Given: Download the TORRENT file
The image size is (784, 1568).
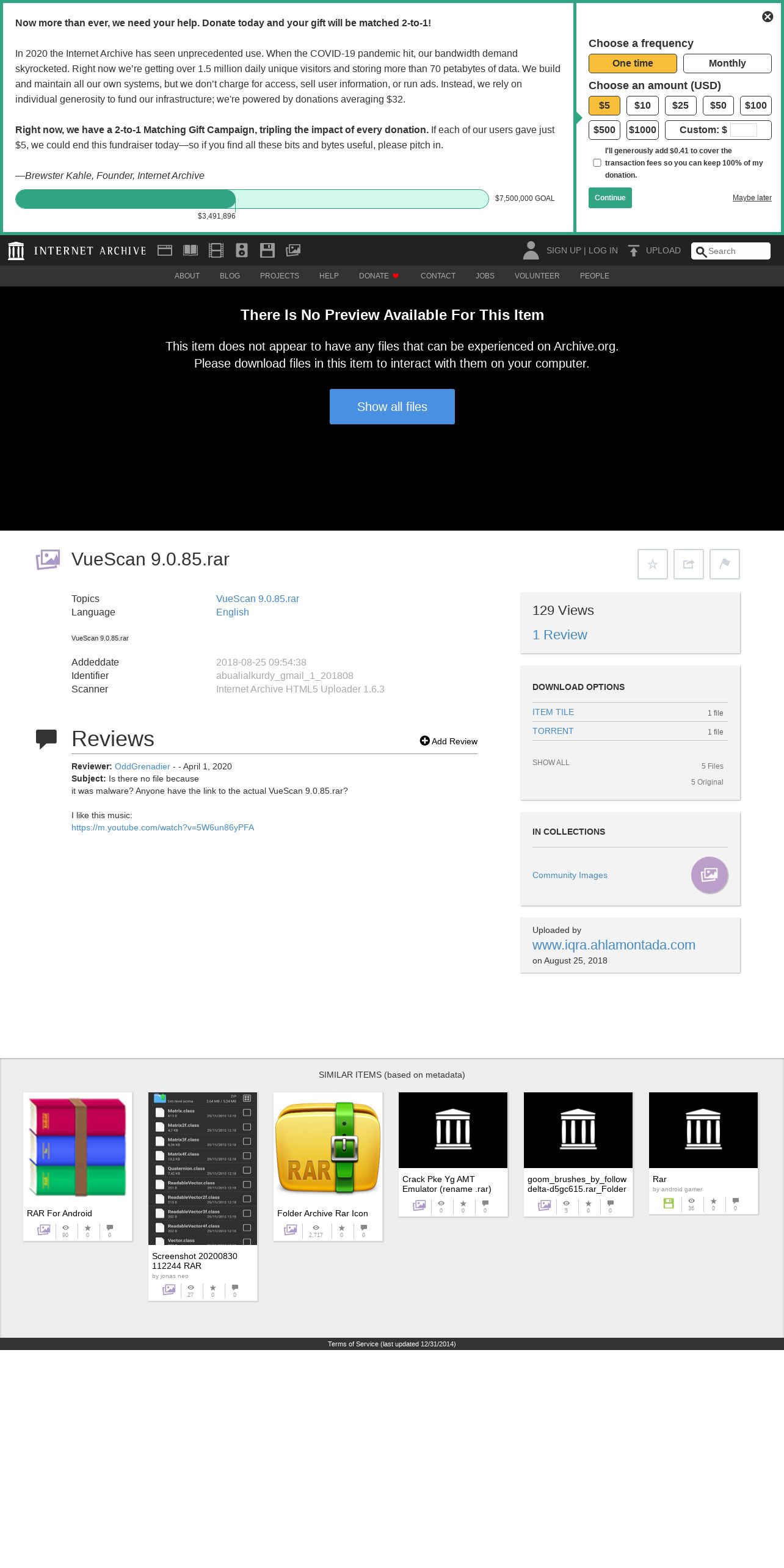Looking at the screenshot, I should pyautogui.click(x=553, y=731).
